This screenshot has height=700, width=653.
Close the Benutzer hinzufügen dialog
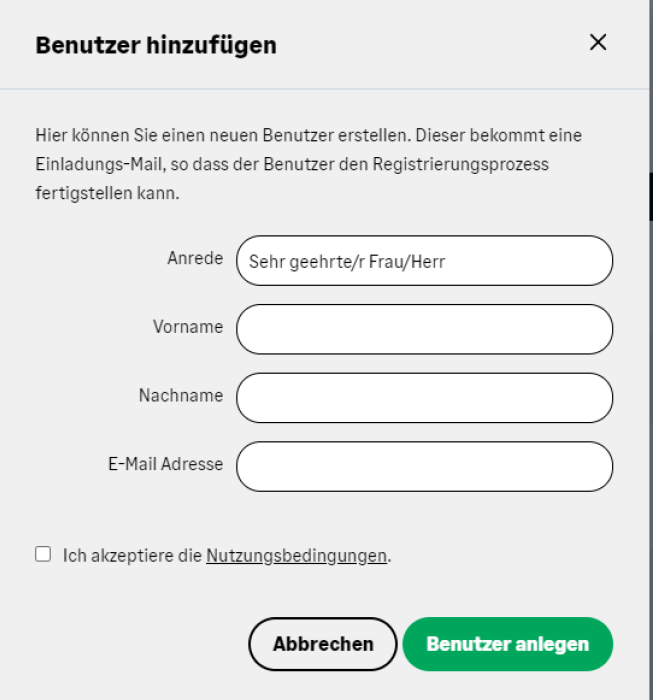point(598,42)
